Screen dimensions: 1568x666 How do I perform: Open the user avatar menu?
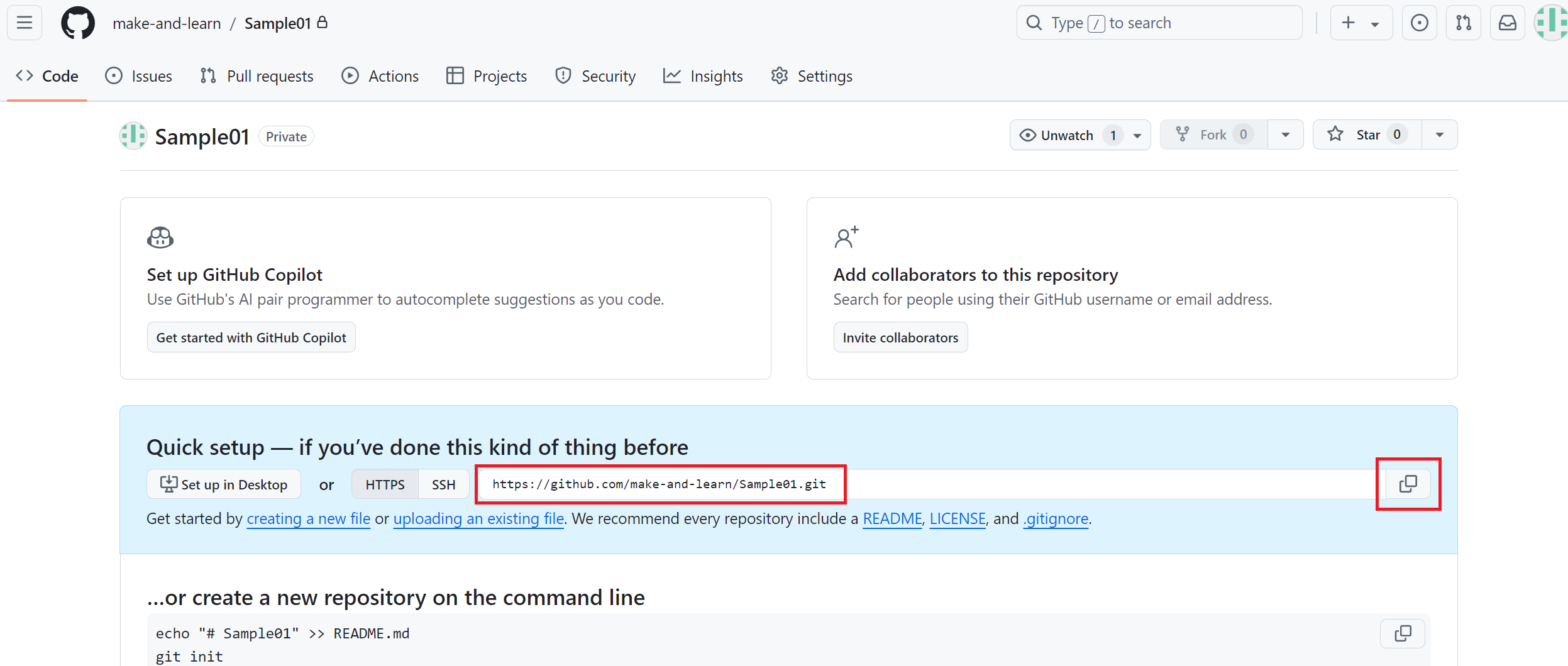[1551, 23]
